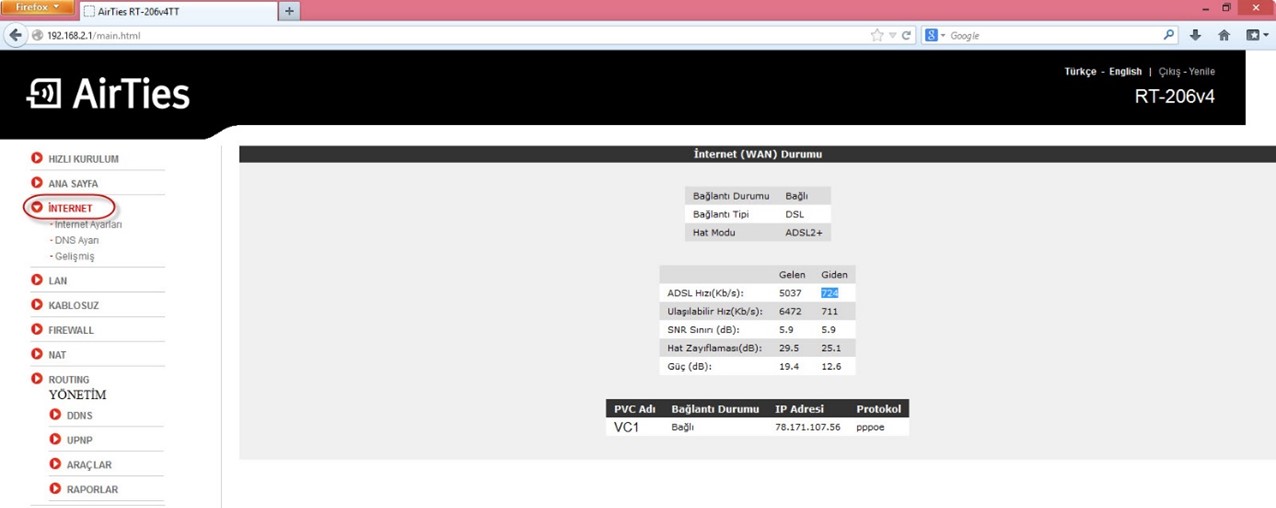Switch language to English
The image size is (1276, 508).
1125,72
